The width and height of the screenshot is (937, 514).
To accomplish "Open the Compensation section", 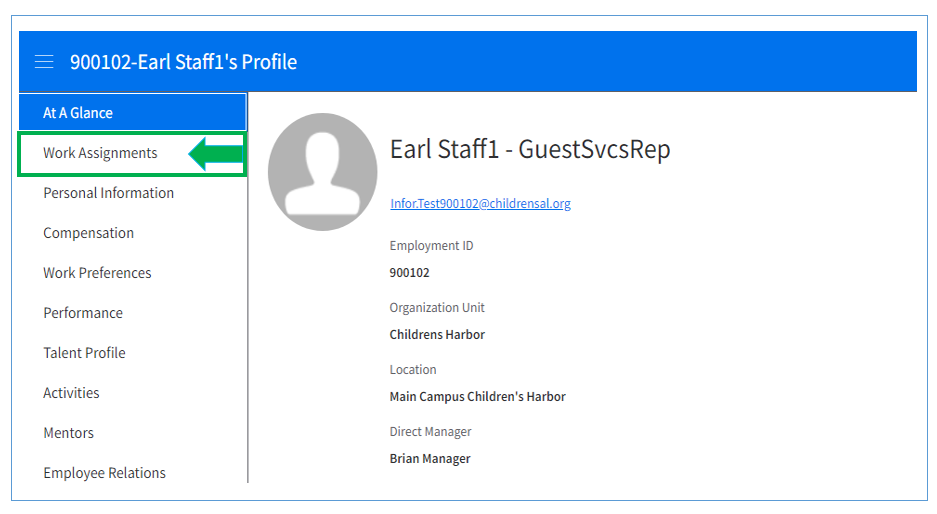I will [88, 233].
